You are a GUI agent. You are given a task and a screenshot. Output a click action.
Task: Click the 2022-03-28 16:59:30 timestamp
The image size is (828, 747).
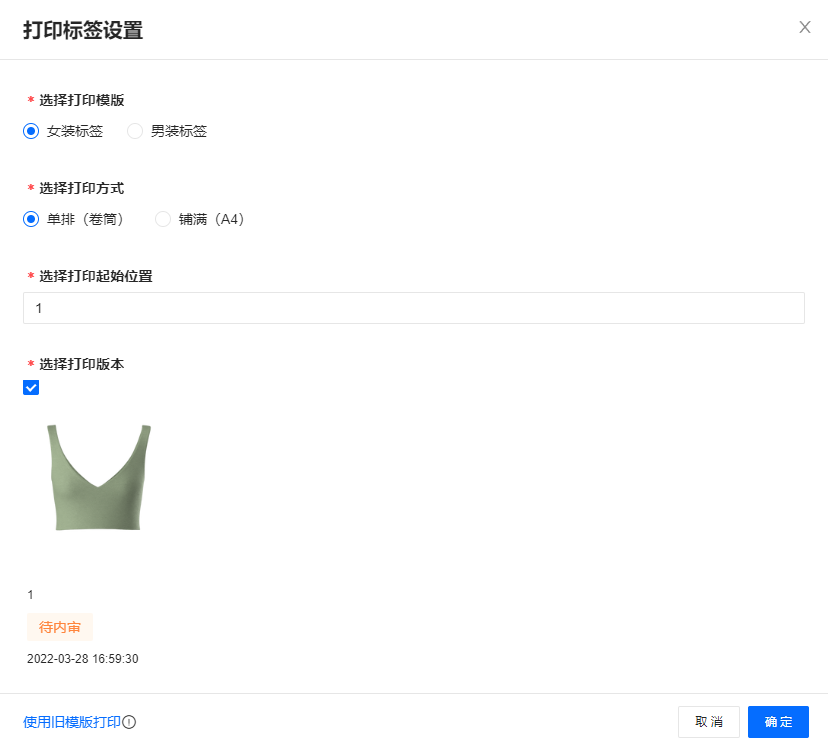click(x=82, y=659)
